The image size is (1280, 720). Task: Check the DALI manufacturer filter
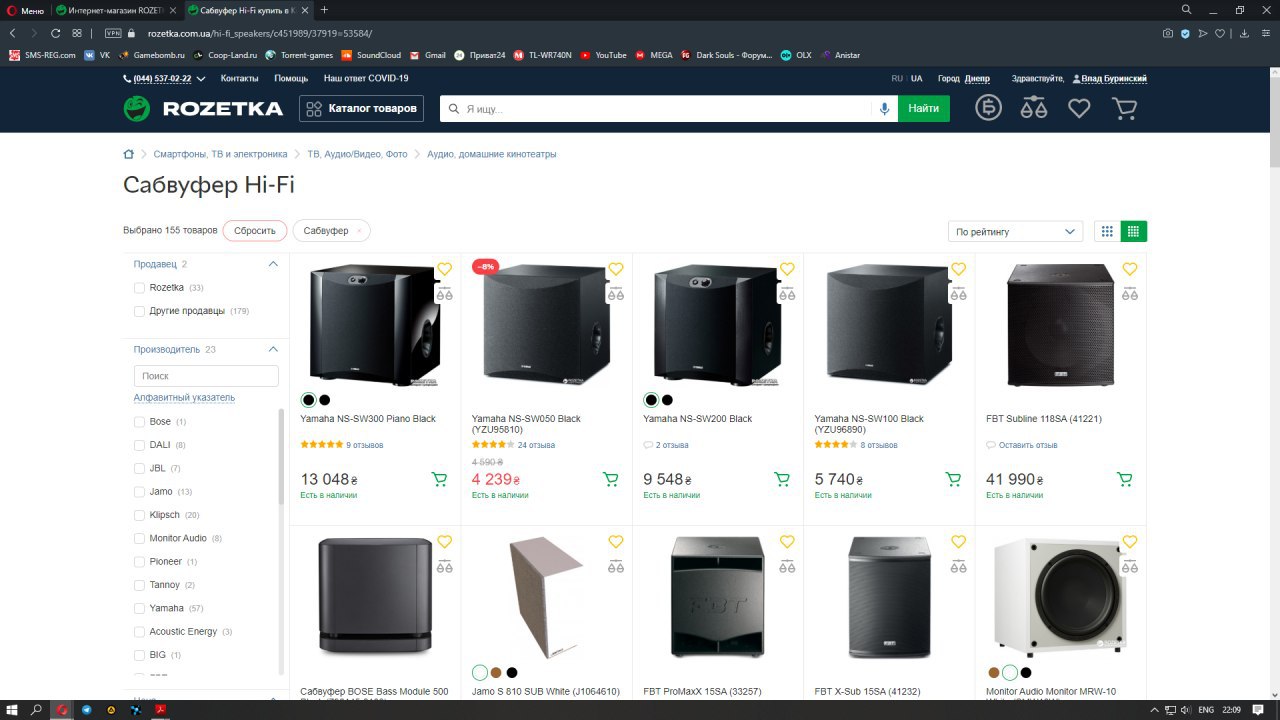(140, 445)
